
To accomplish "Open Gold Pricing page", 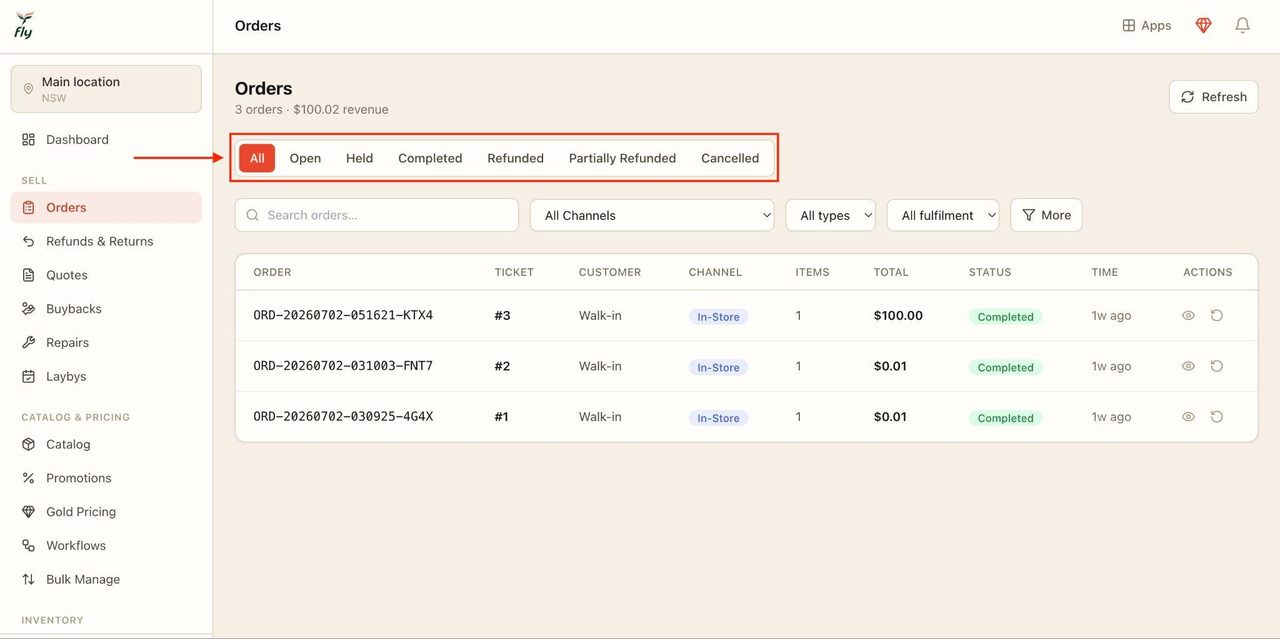I will [x=106, y=512].
